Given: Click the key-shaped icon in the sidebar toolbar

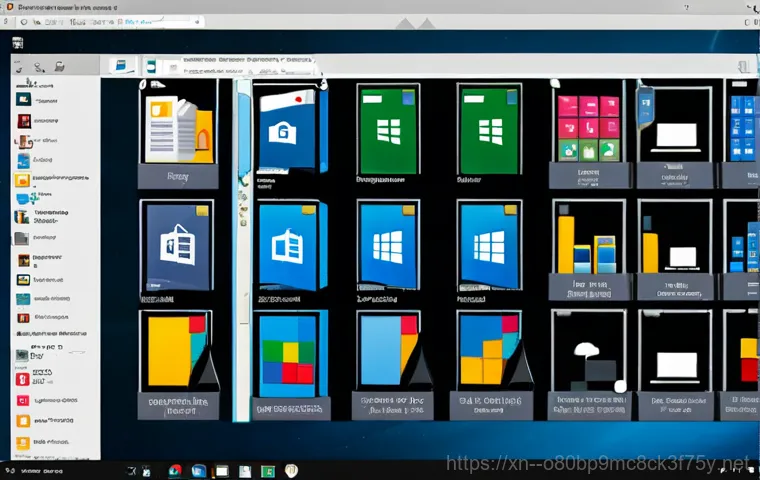Looking at the screenshot, I should (39, 66).
